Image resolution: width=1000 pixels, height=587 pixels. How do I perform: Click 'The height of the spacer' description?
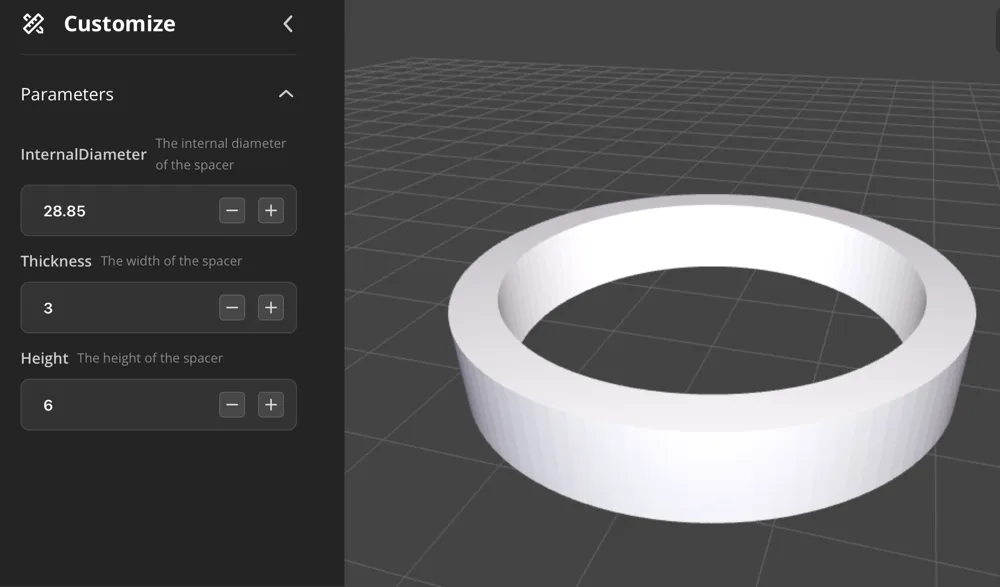click(151, 358)
